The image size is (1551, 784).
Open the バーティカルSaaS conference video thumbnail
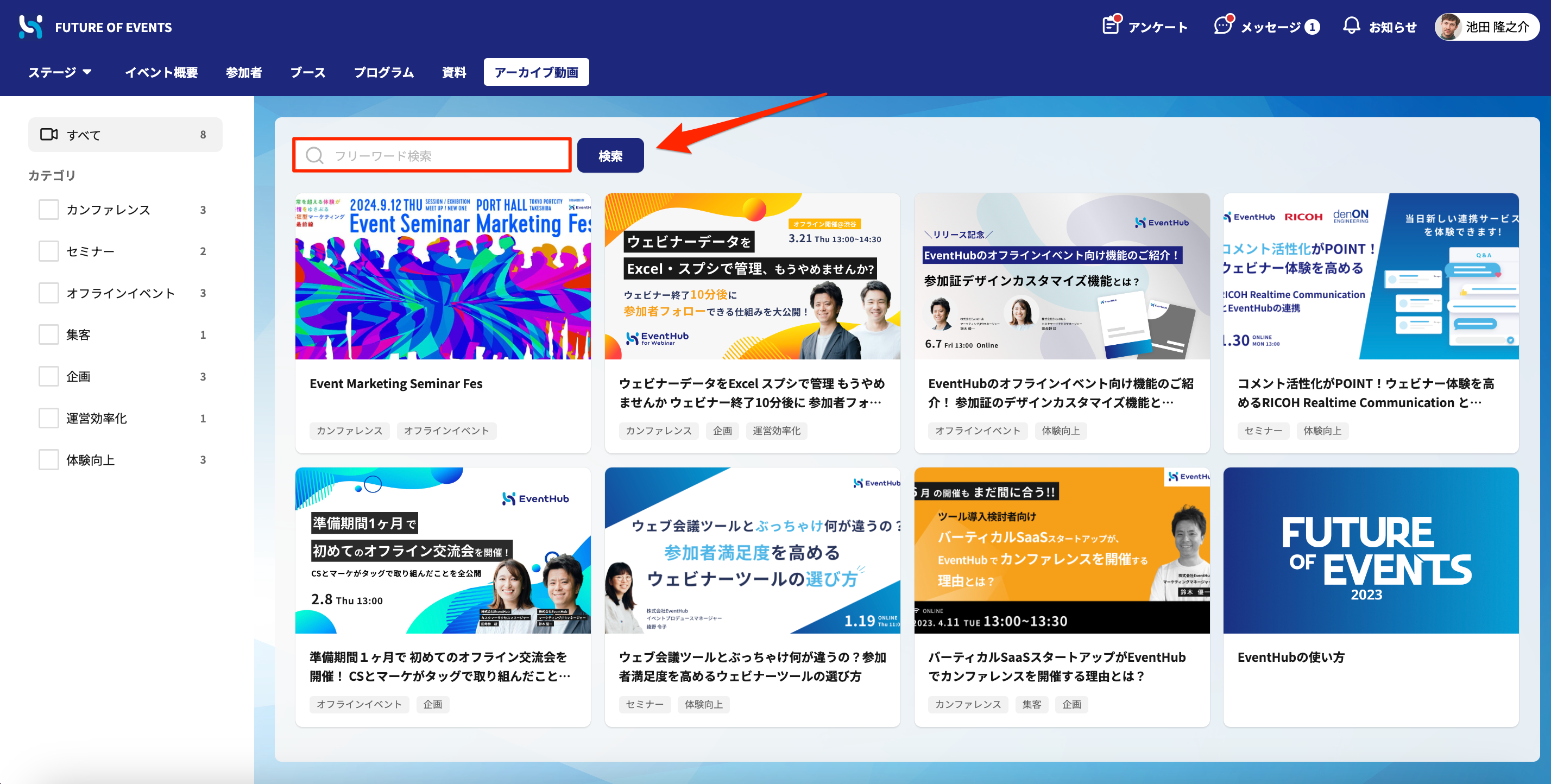tap(1062, 551)
